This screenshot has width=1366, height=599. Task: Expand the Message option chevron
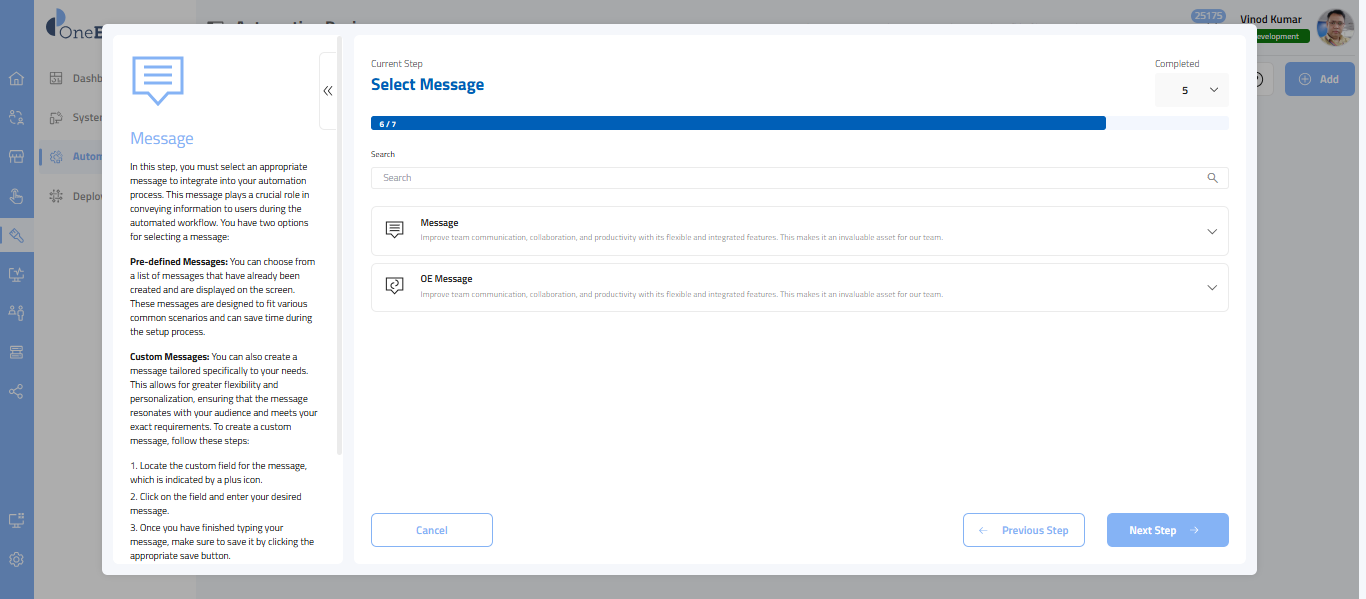tap(1212, 231)
